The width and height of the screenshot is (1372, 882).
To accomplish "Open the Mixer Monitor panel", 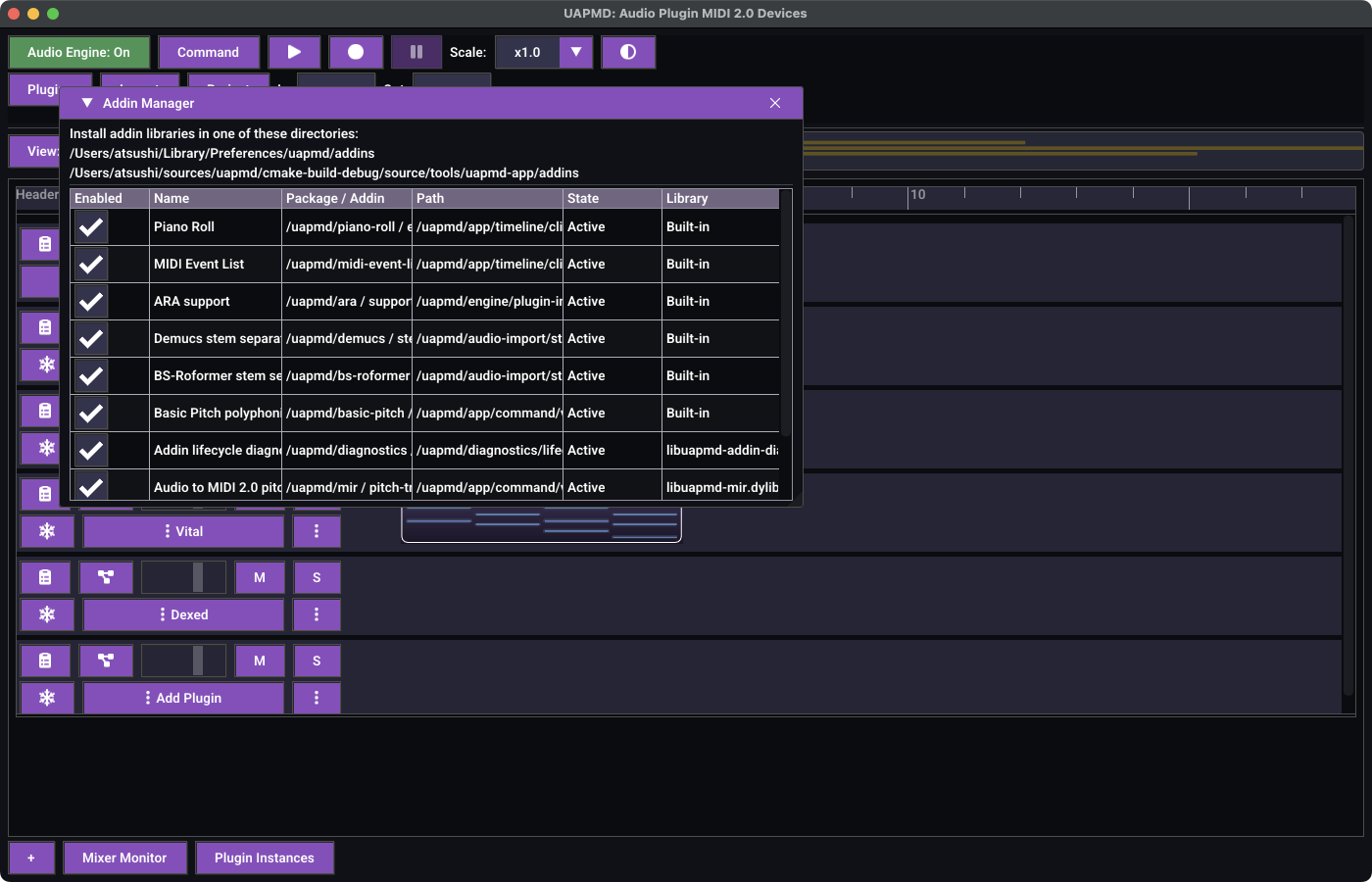I will [x=124, y=857].
